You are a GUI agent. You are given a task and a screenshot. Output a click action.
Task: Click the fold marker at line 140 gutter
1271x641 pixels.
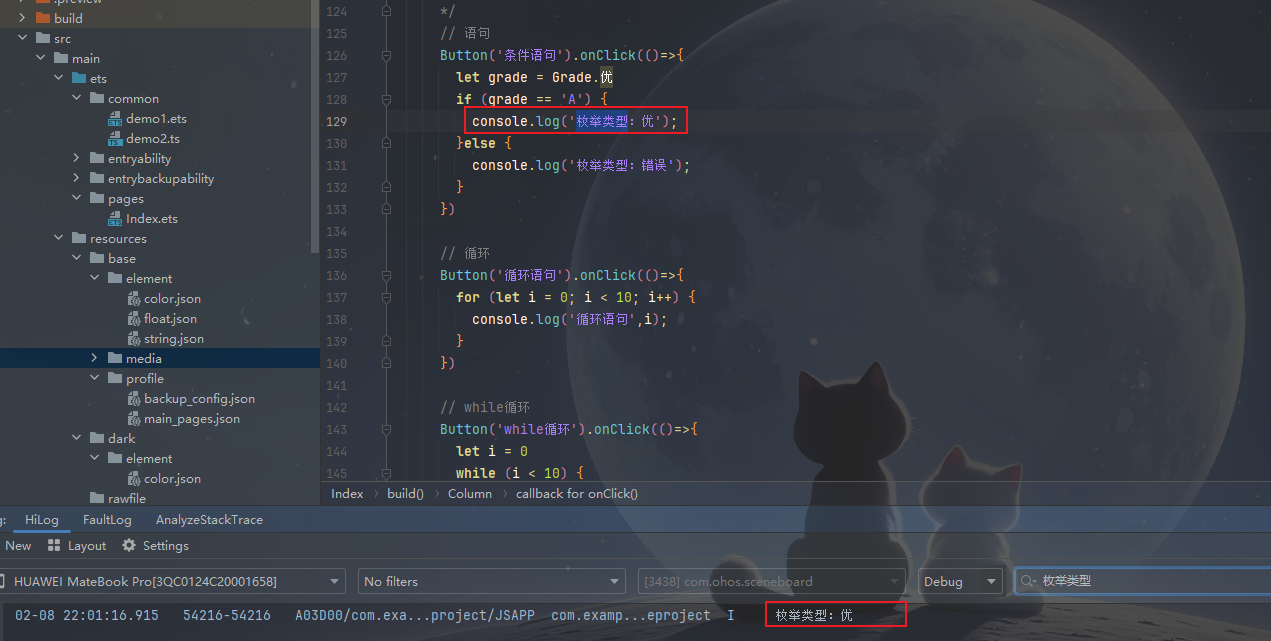[386, 364]
